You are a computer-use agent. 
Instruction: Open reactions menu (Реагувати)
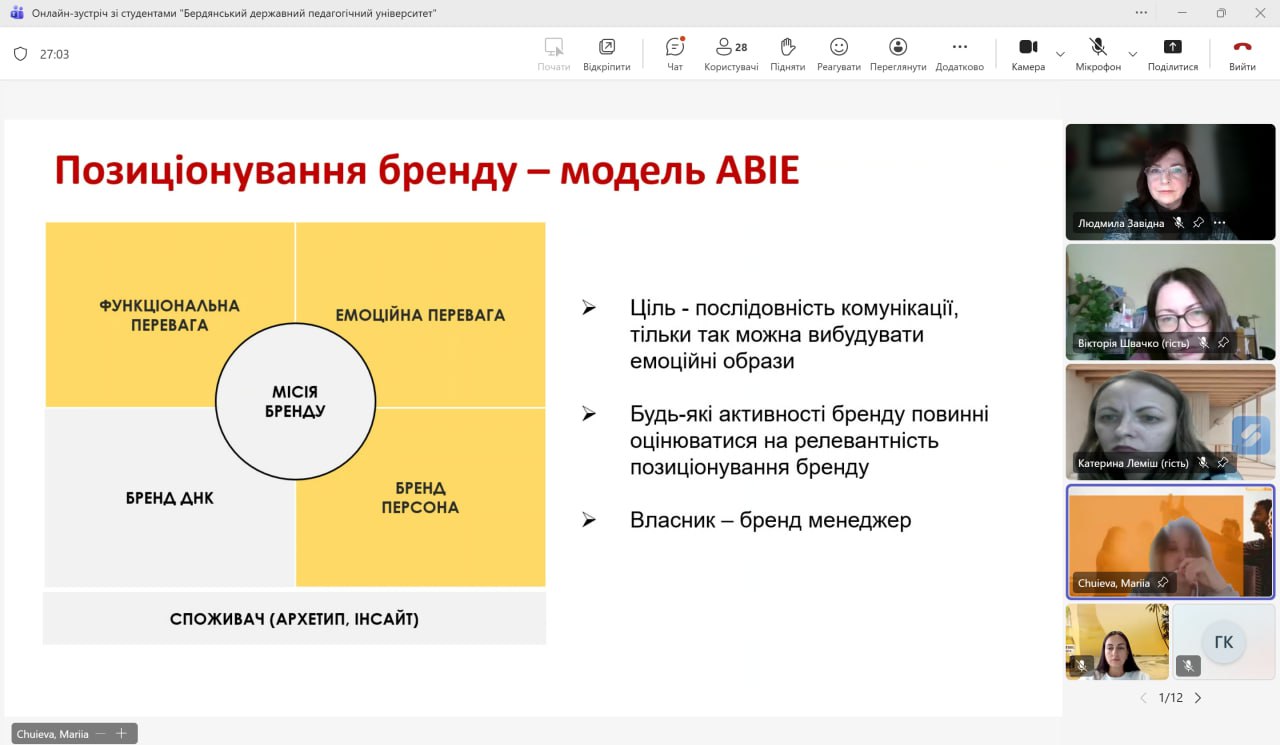click(838, 54)
